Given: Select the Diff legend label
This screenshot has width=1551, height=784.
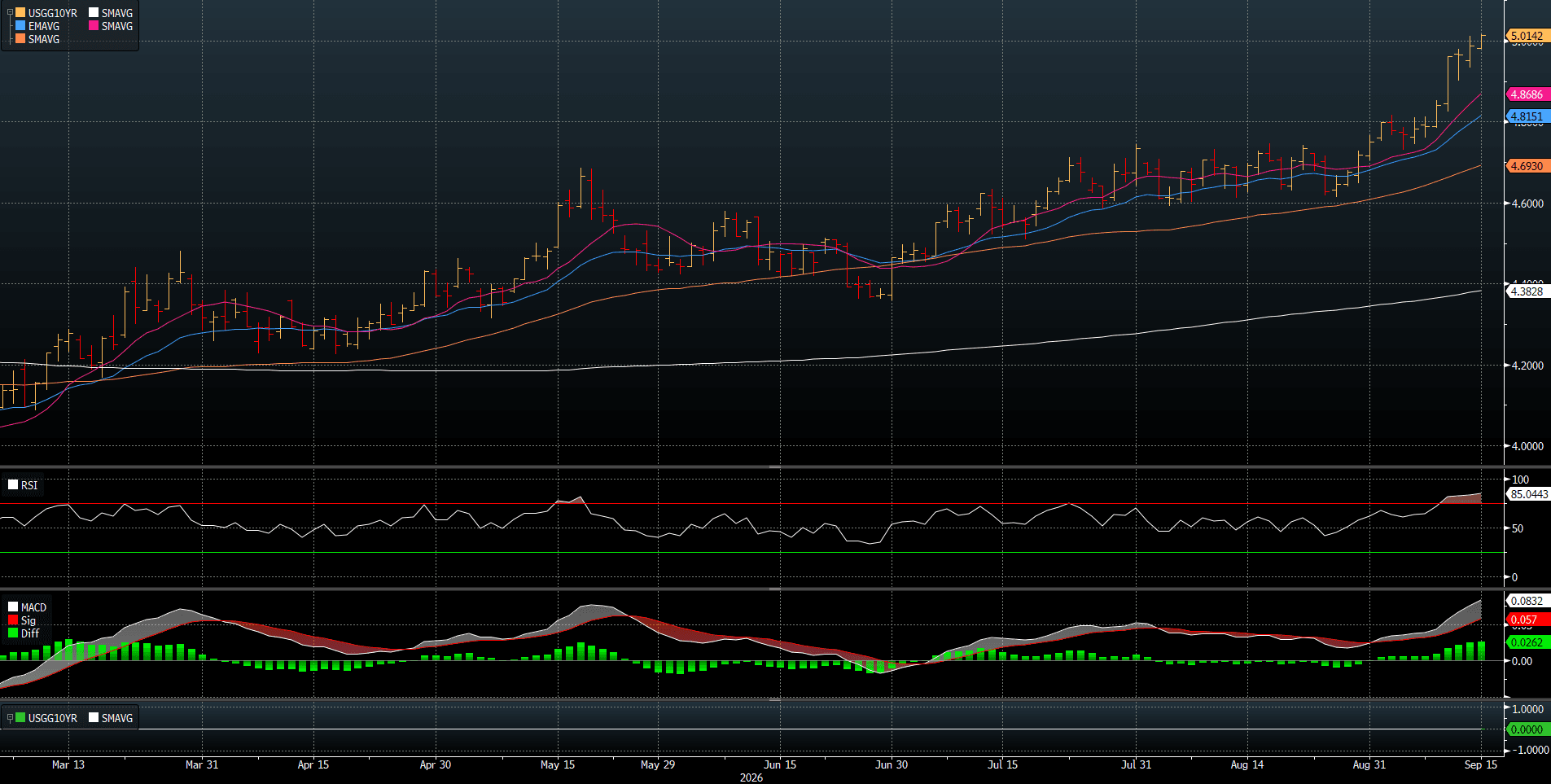Looking at the screenshot, I should click(30, 633).
